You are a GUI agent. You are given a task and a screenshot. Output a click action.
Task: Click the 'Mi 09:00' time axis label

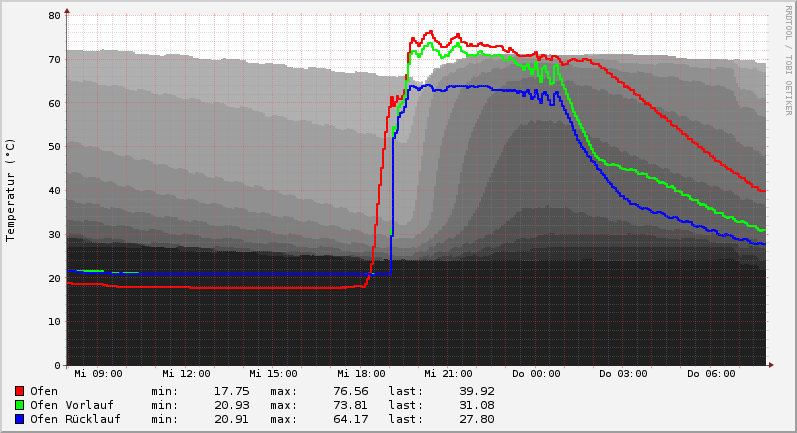[98, 374]
